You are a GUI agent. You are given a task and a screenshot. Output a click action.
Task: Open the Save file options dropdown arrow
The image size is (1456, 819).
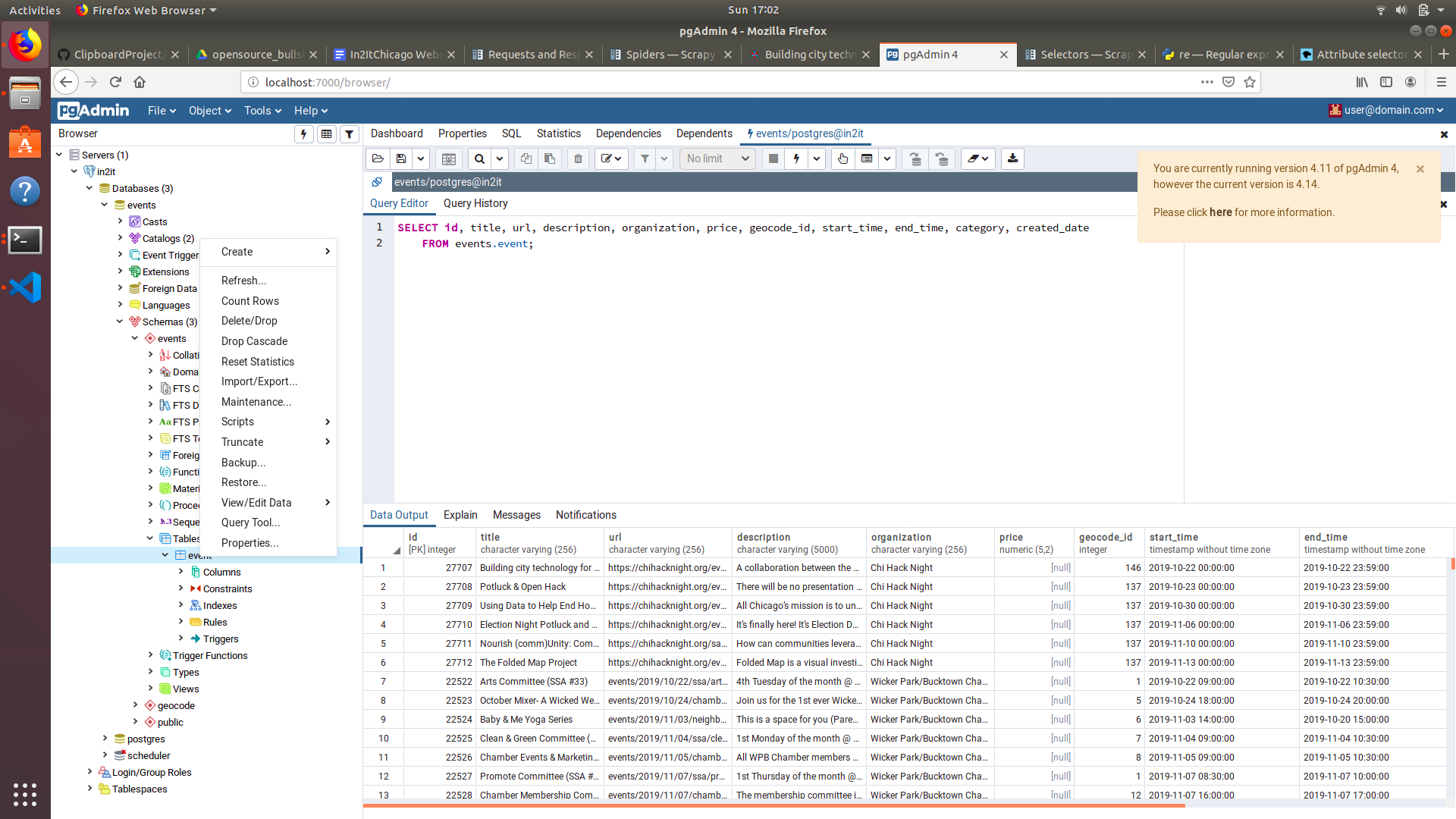pos(421,158)
